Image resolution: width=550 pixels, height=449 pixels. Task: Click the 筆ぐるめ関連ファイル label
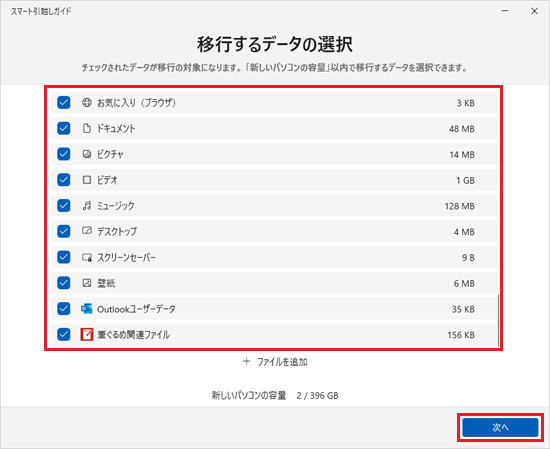134,335
